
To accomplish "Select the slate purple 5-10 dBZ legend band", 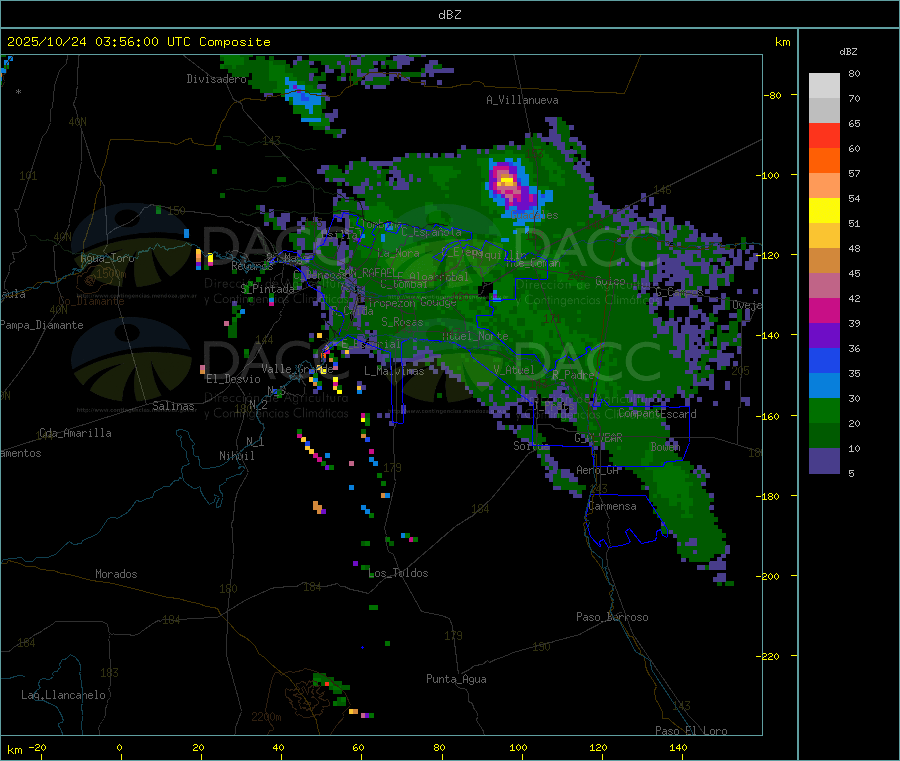I will tap(824, 461).
